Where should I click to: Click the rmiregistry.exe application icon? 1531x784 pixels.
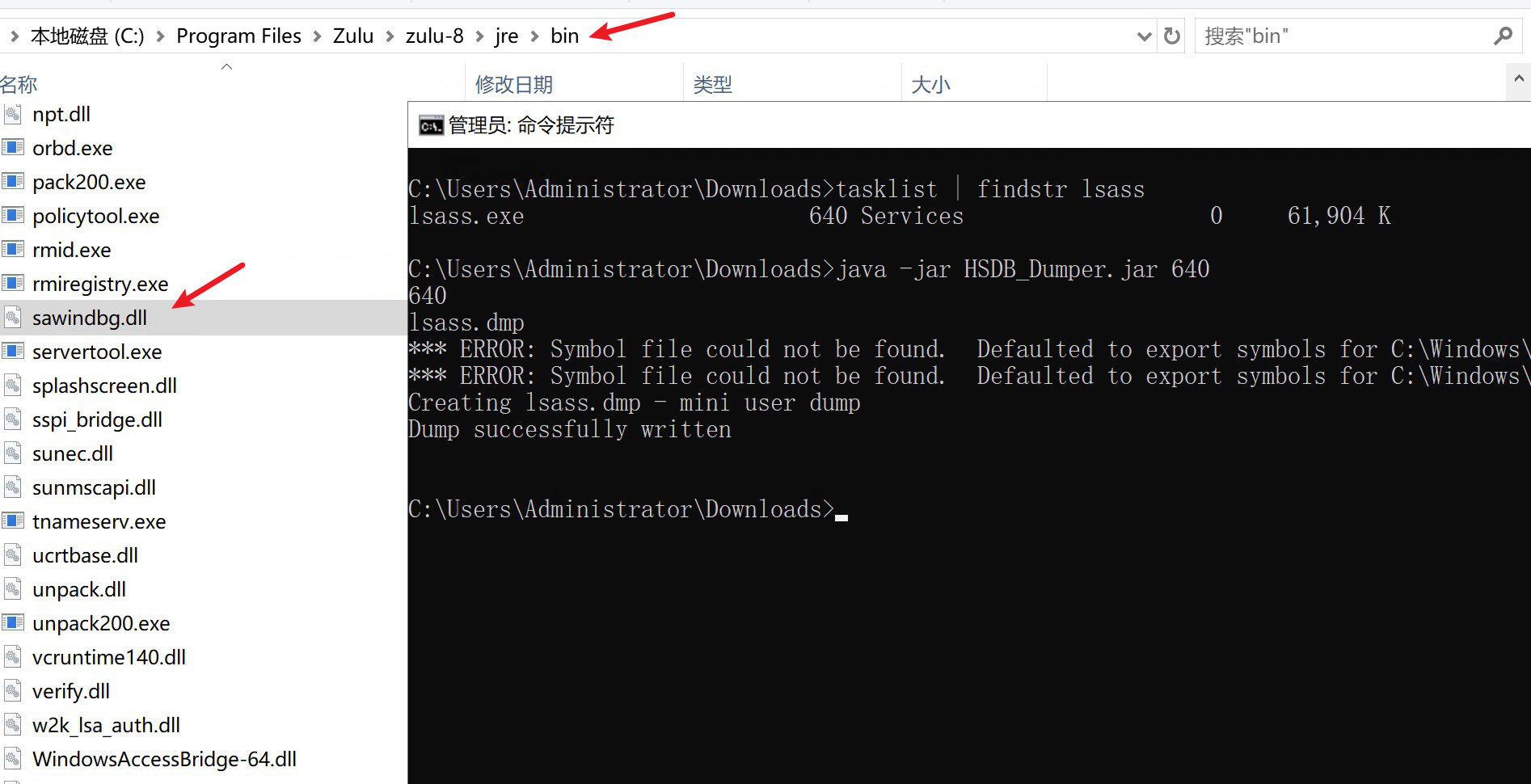pos(12,284)
